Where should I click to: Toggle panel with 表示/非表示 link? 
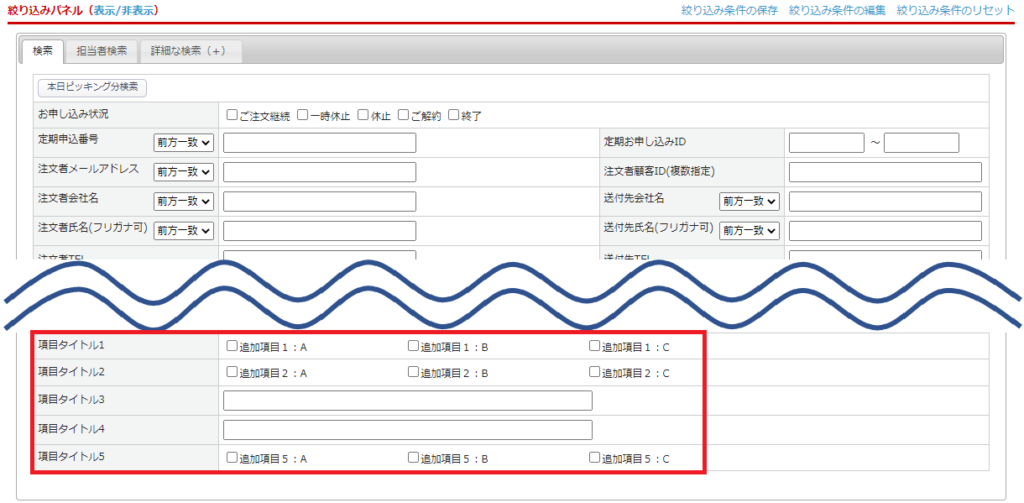coord(124,10)
